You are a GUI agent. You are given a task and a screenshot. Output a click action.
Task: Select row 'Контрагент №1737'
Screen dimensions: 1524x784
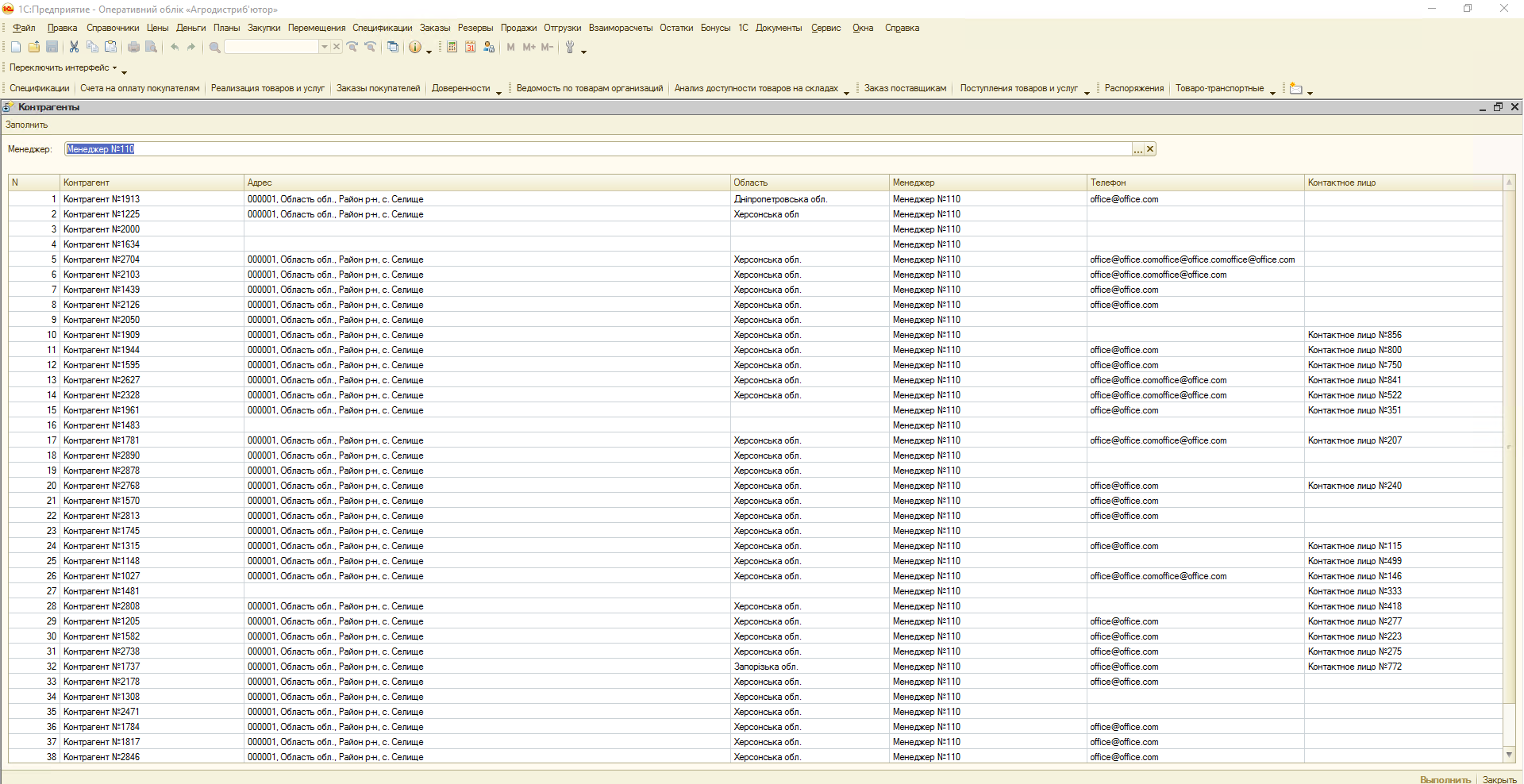coord(102,667)
